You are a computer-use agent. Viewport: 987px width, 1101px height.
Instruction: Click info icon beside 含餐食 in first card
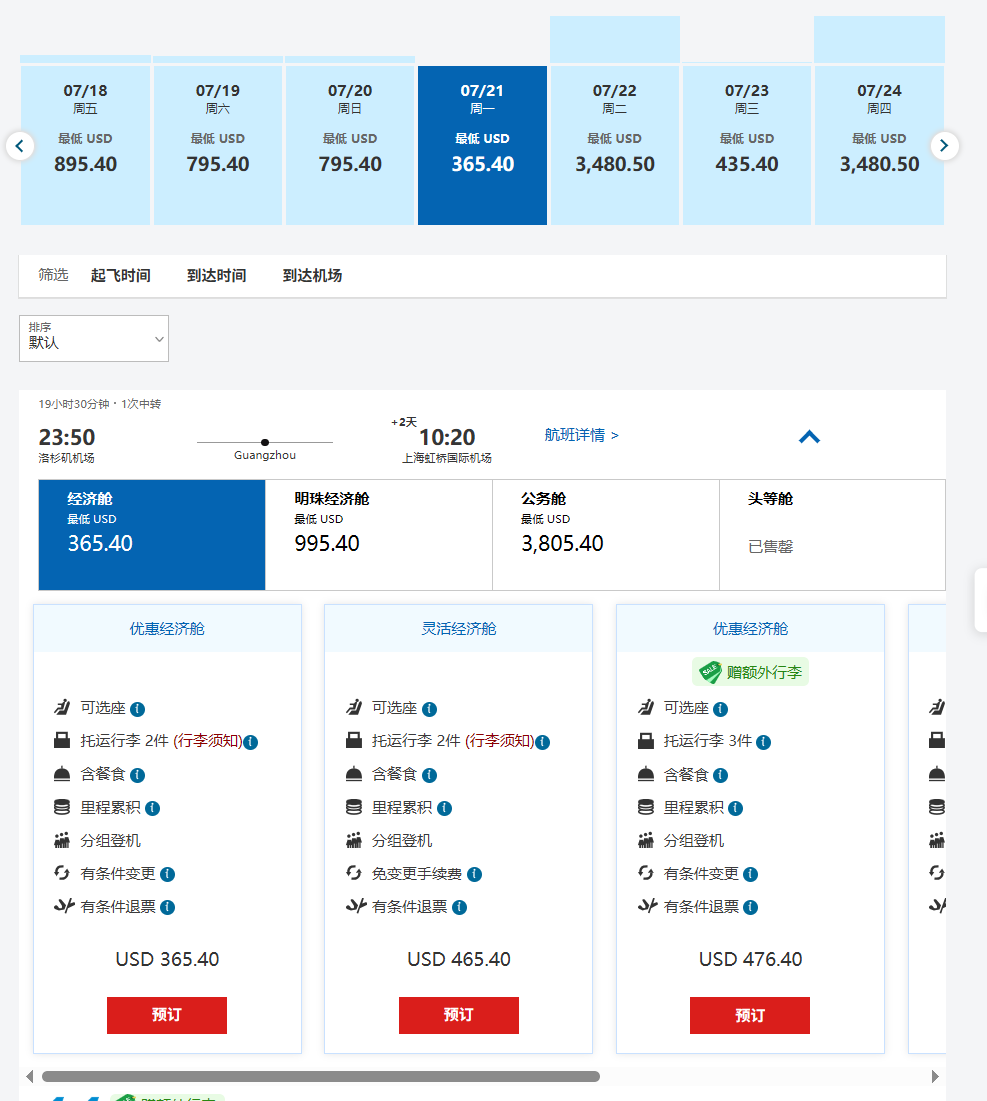tap(138, 775)
